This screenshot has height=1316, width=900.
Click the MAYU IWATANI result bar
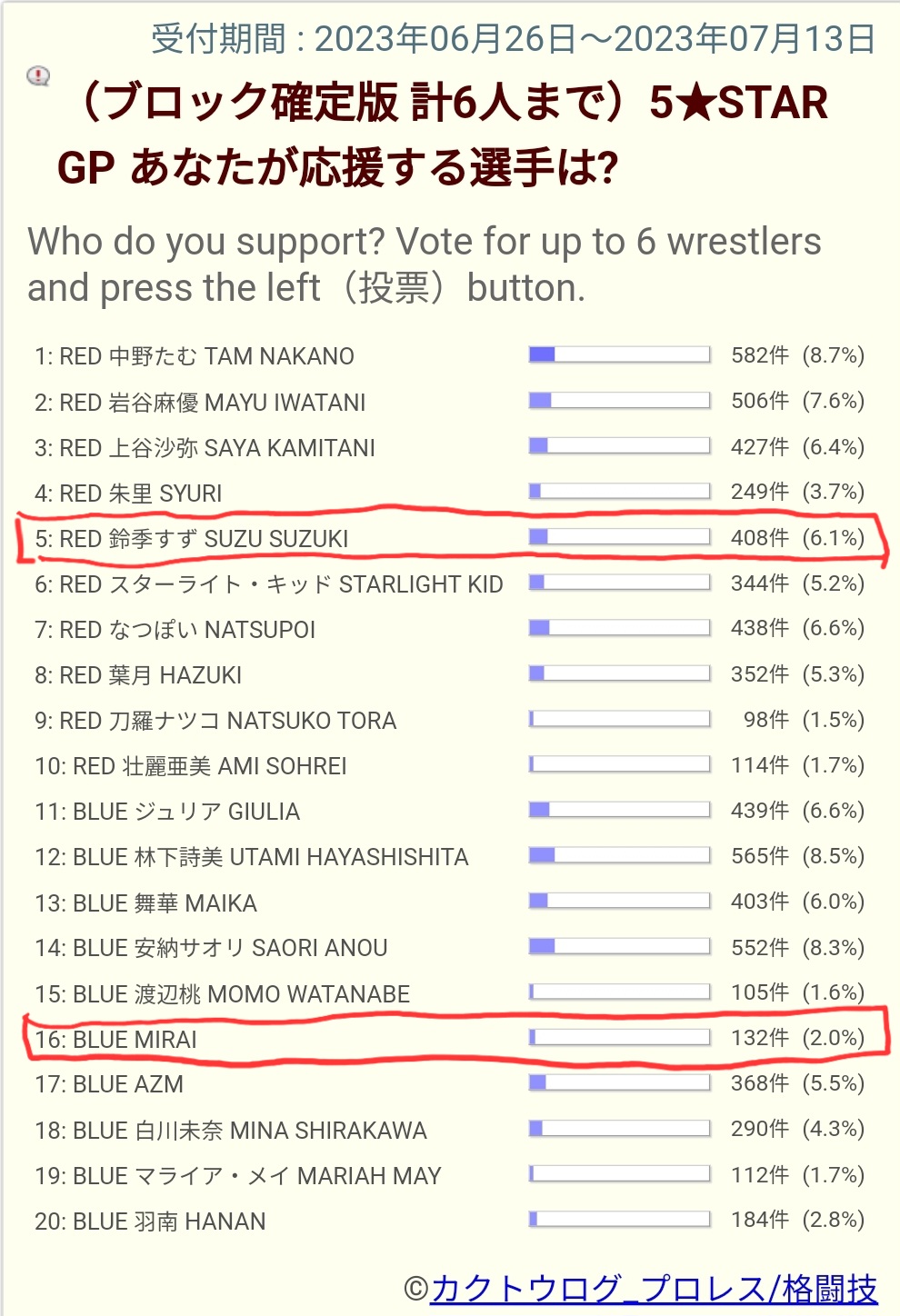click(619, 401)
